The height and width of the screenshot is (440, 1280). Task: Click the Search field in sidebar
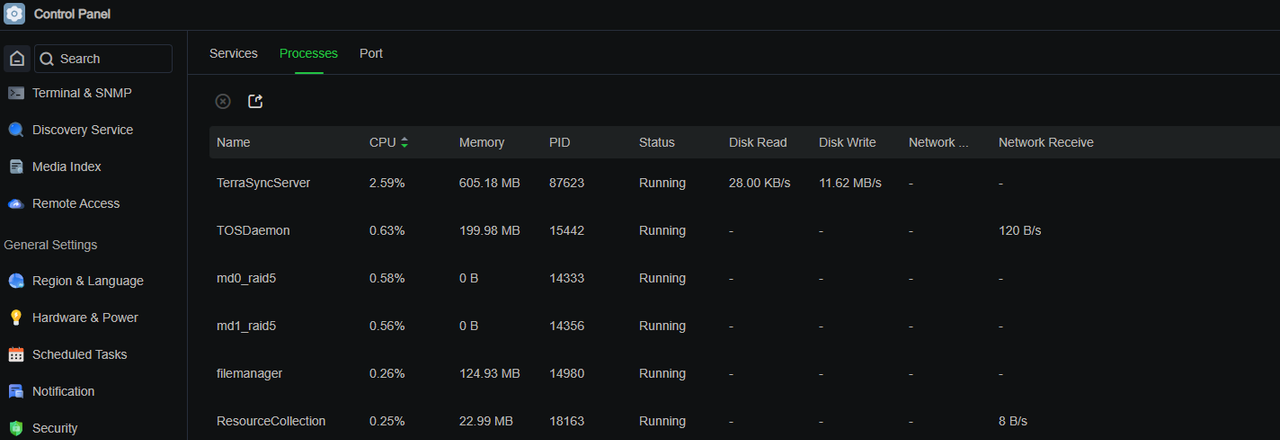pos(103,59)
